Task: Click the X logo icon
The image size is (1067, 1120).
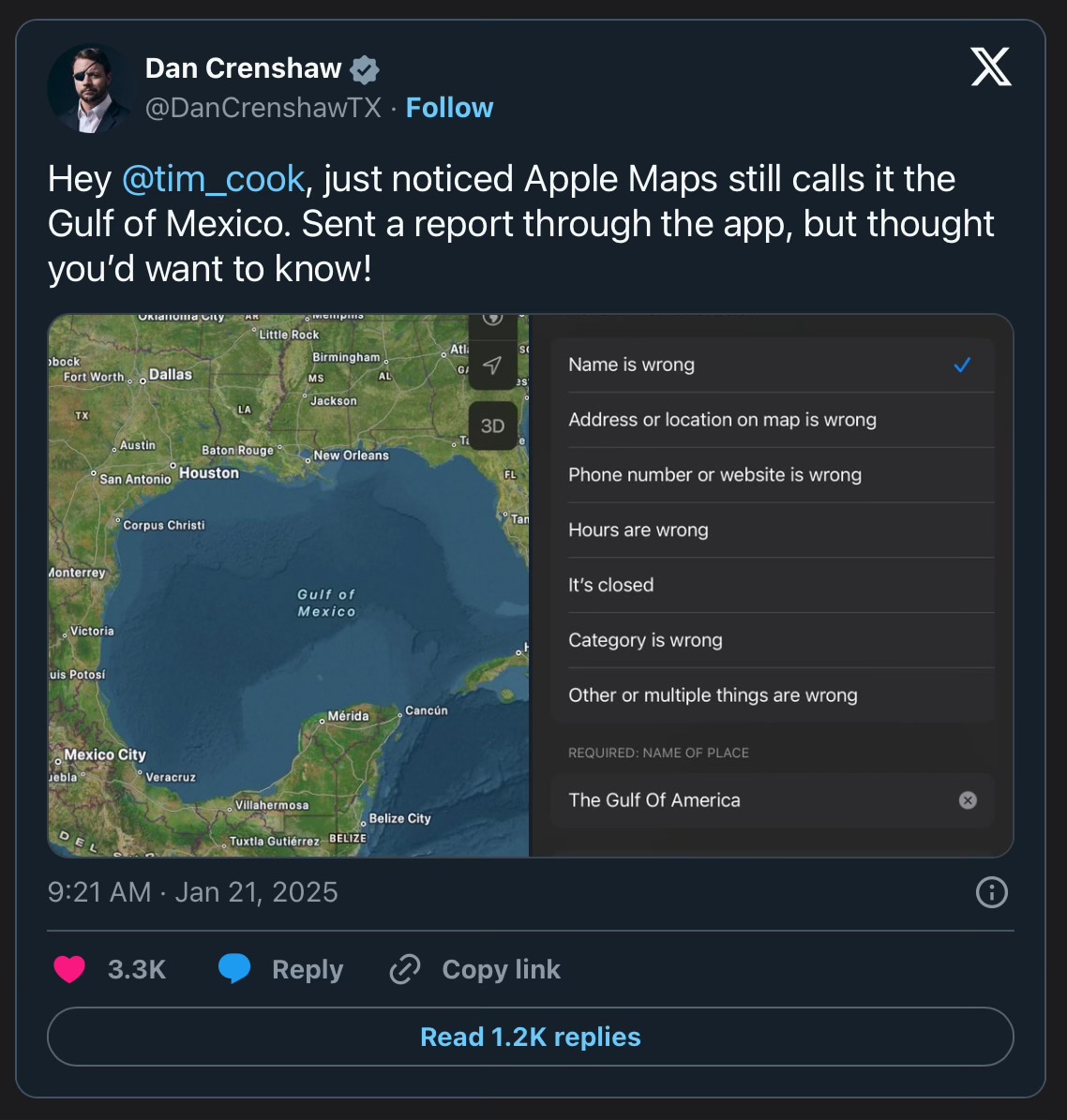Action: [990, 67]
